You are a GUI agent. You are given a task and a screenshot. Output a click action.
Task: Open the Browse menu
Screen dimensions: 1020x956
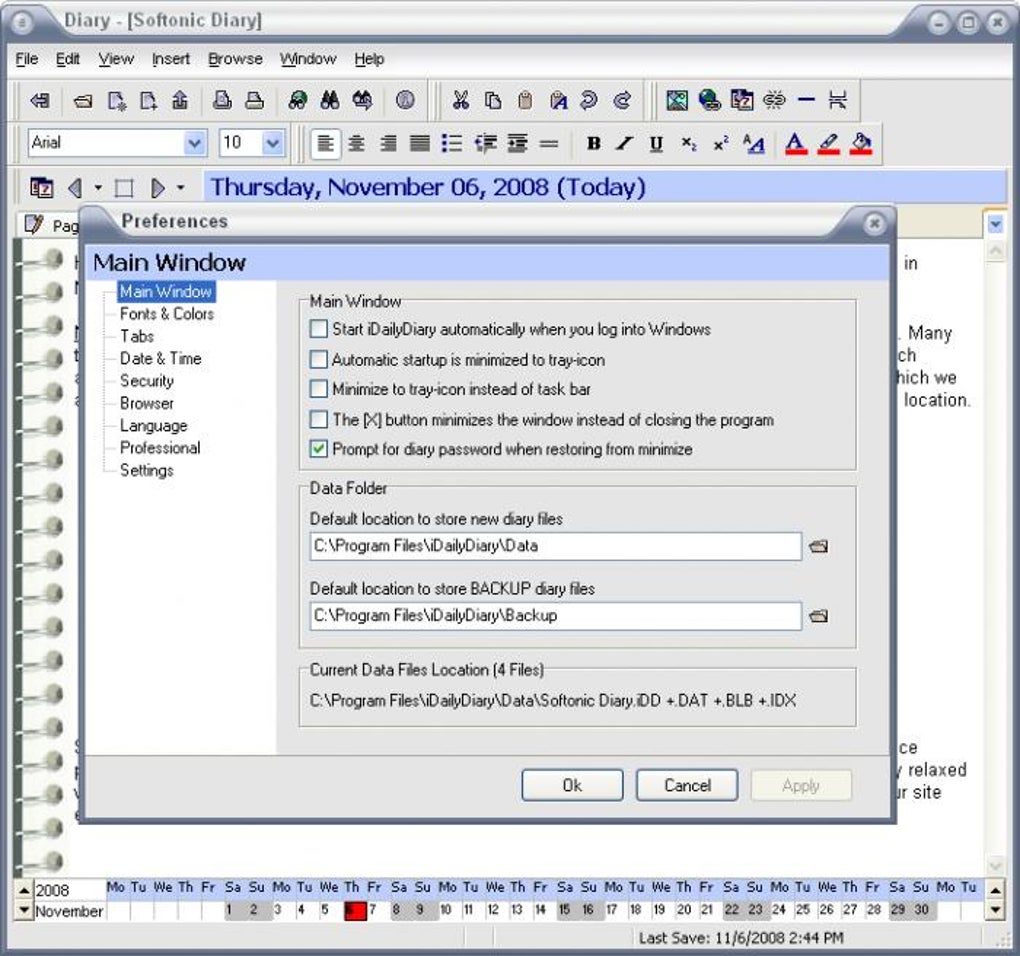(235, 59)
